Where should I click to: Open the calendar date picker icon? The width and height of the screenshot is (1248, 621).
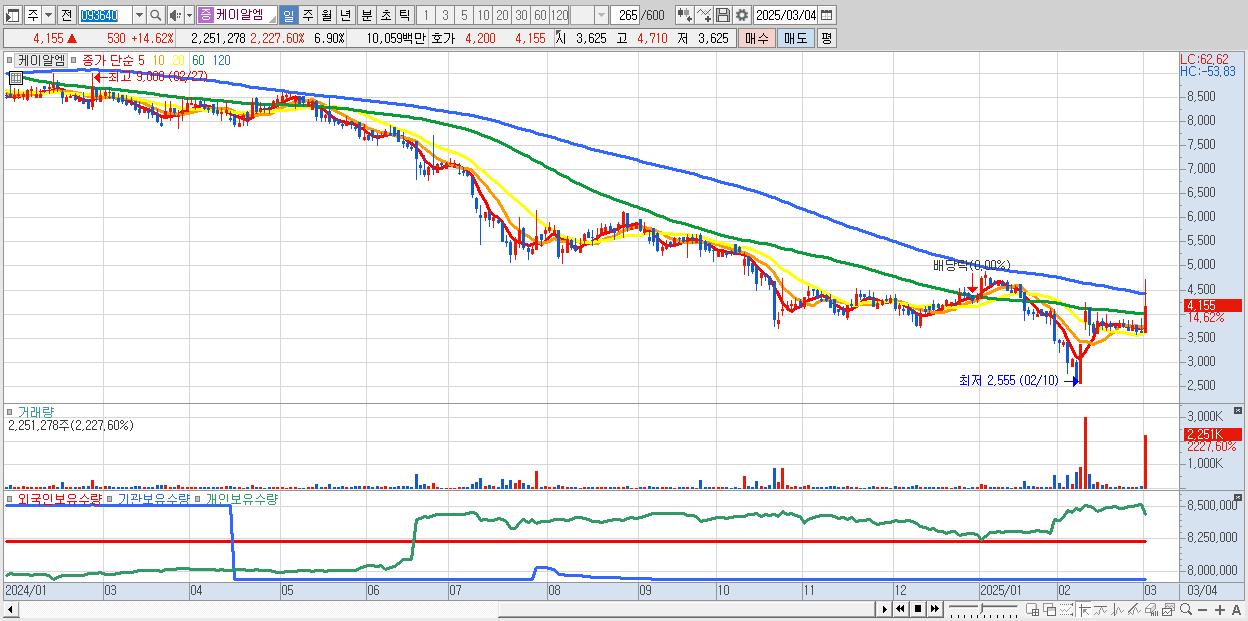827,15
